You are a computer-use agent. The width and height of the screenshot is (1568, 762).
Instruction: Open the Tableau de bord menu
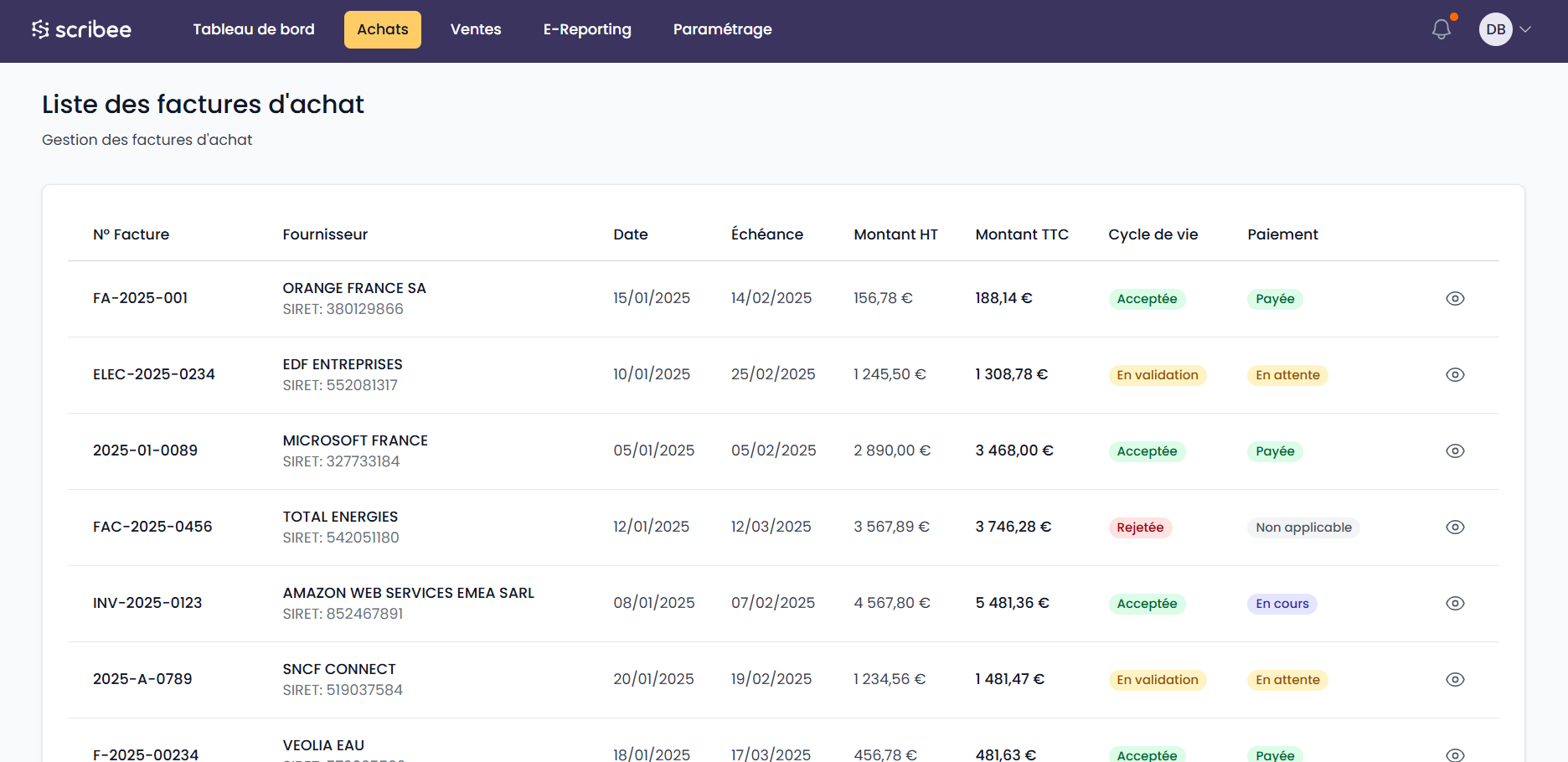pos(254,29)
